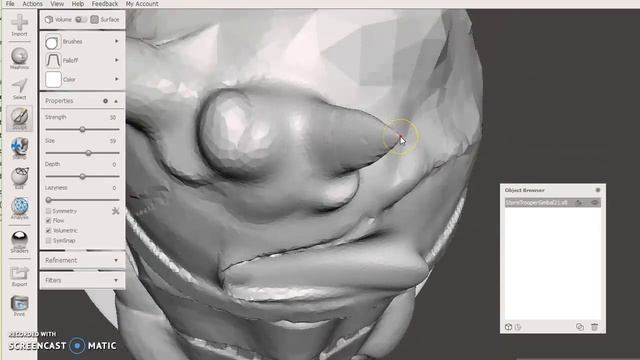Click the Size slider handle
Viewport: 640px width, 360px height.
point(89,153)
